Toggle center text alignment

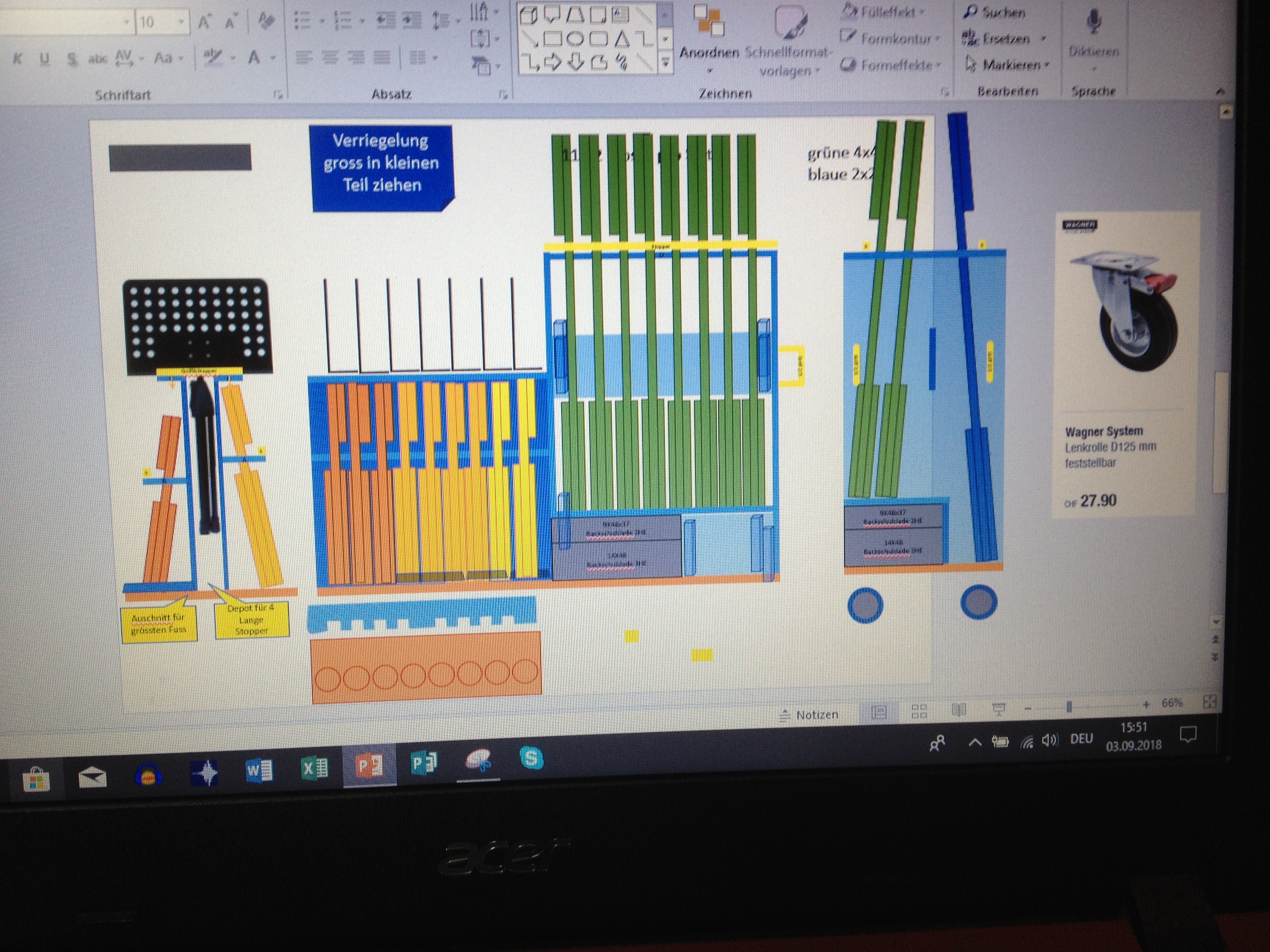pyautogui.click(x=330, y=58)
